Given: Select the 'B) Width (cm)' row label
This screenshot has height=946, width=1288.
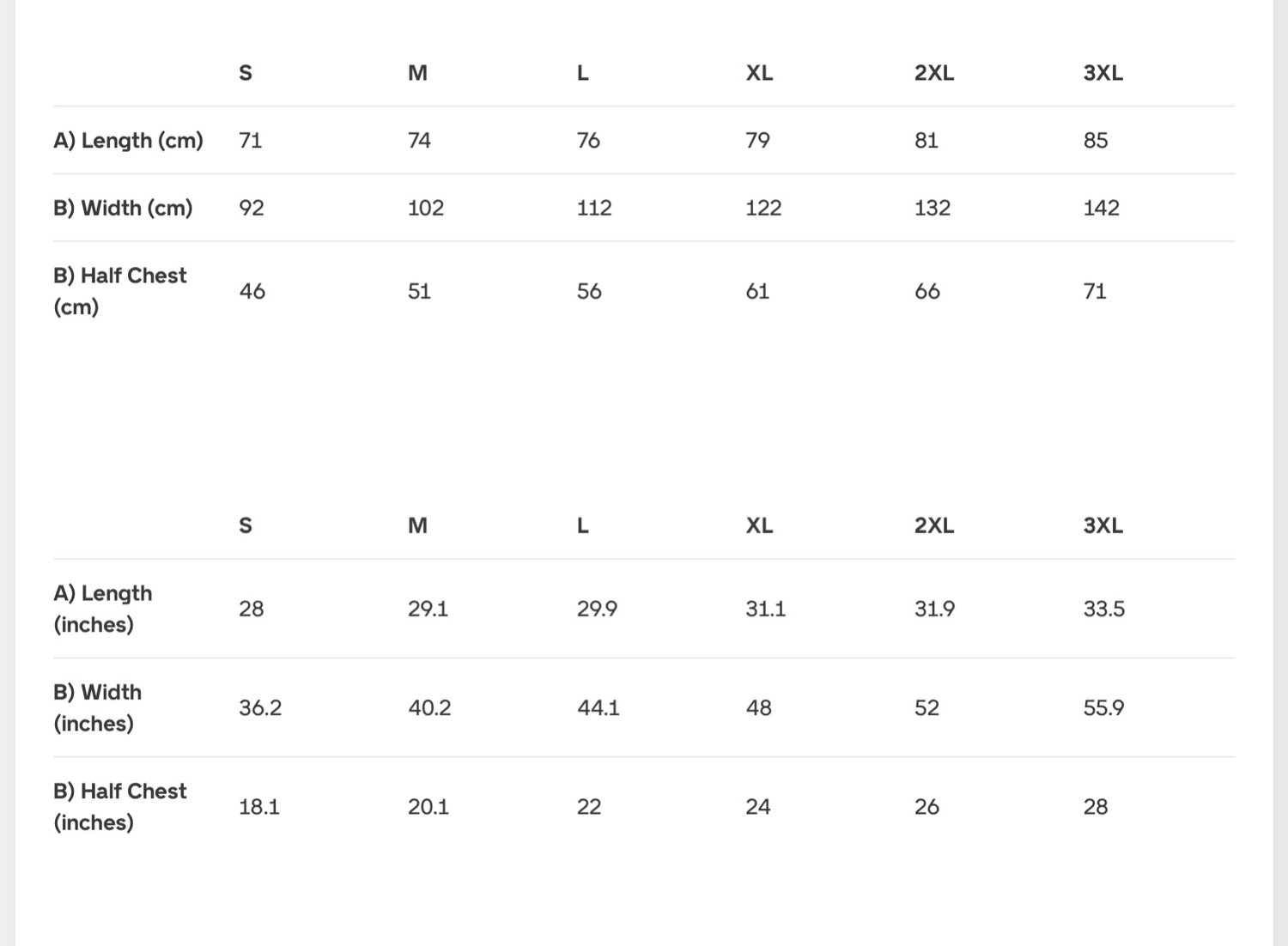Looking at the screenshot, I should coord(123,208).
